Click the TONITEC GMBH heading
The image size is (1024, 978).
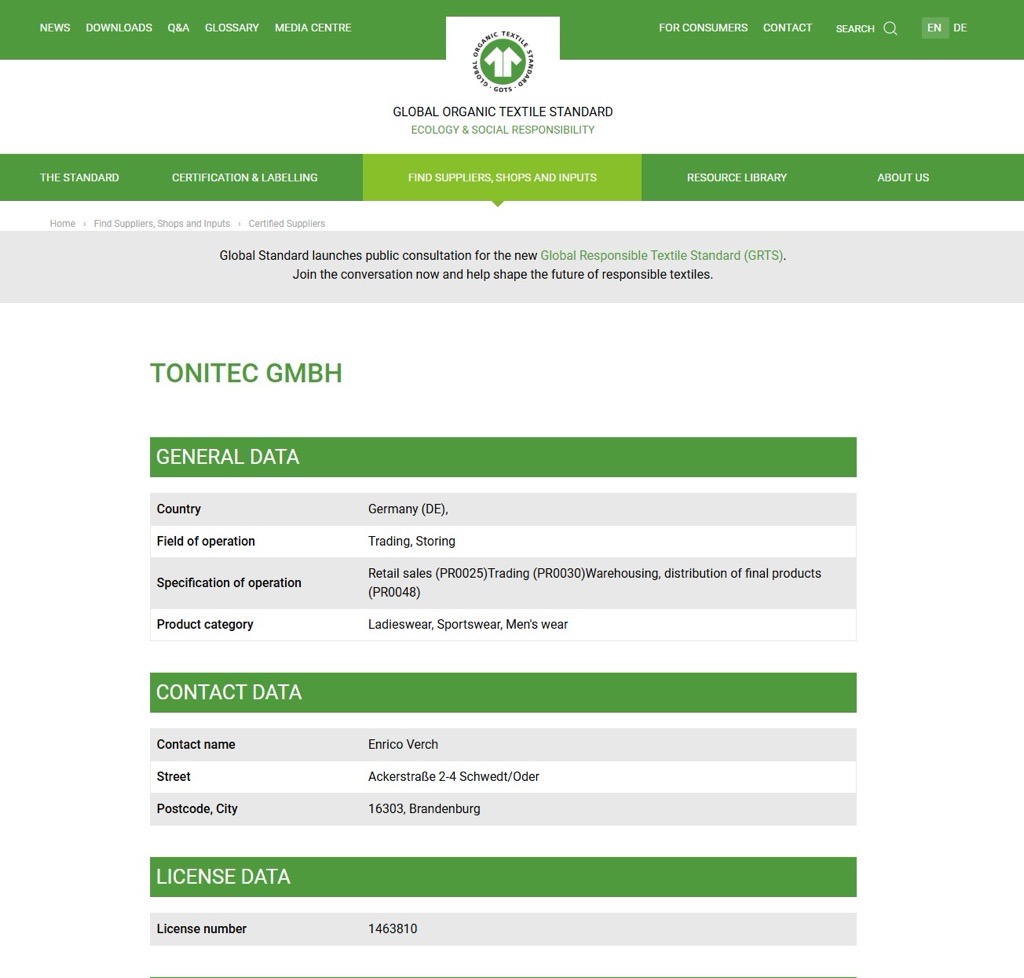pyautogui.click(x=246, y=373)
